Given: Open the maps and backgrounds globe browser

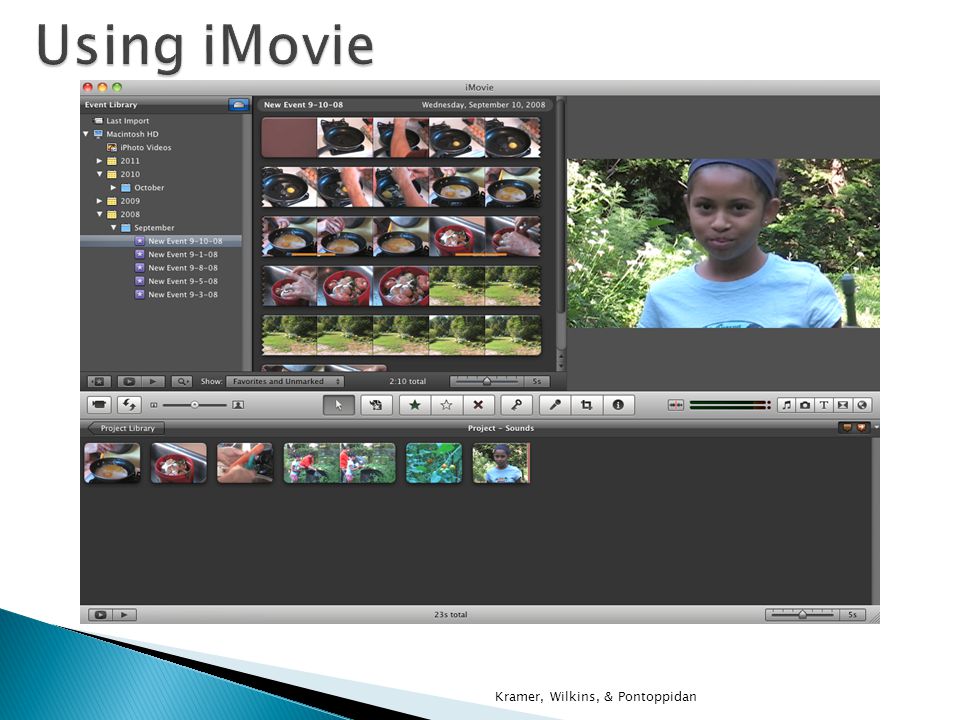Looking at the screenshot, I should click(x=862, y=405).
